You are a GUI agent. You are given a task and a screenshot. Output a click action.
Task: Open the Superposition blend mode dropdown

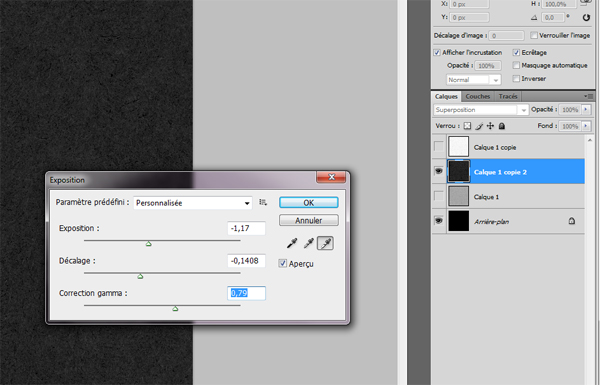[x=481, y=110]
